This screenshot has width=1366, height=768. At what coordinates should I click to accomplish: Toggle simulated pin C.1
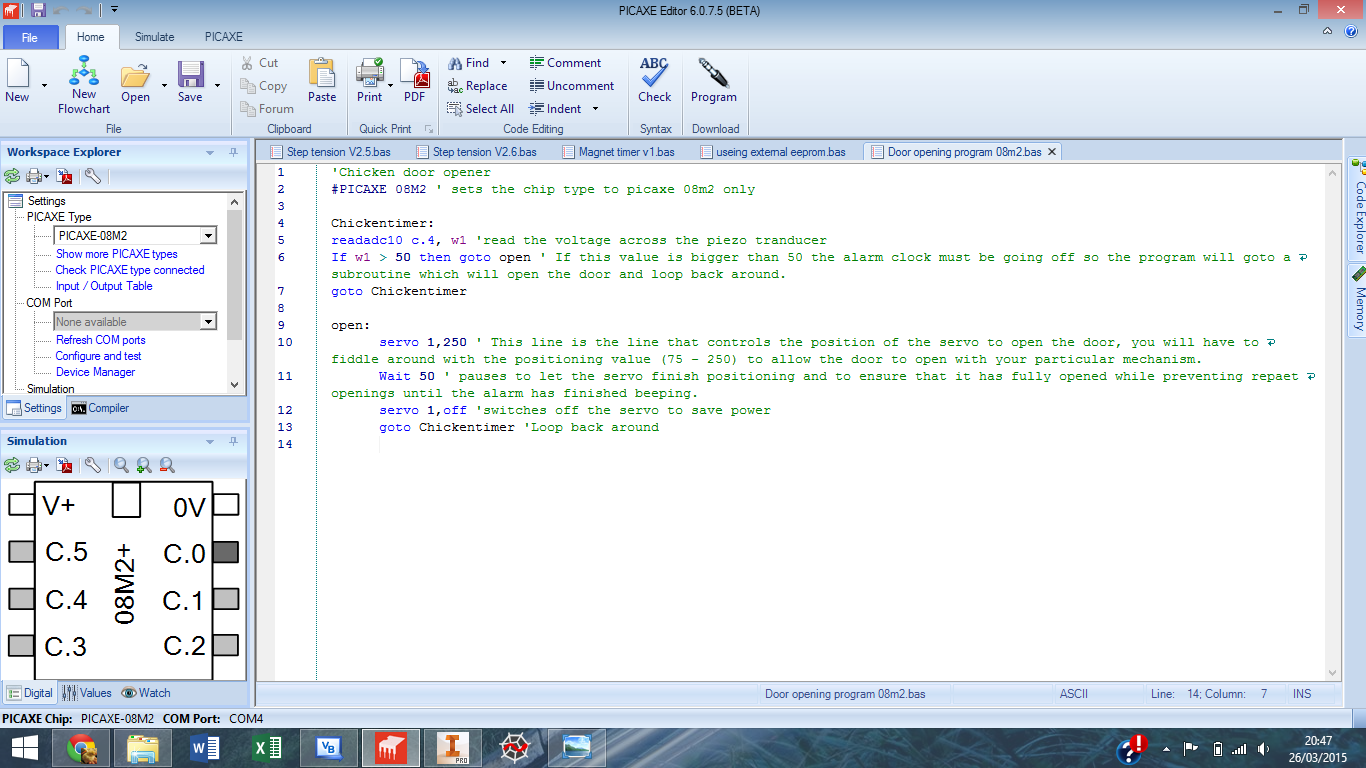pyautogui.click(x=226, y=599)
